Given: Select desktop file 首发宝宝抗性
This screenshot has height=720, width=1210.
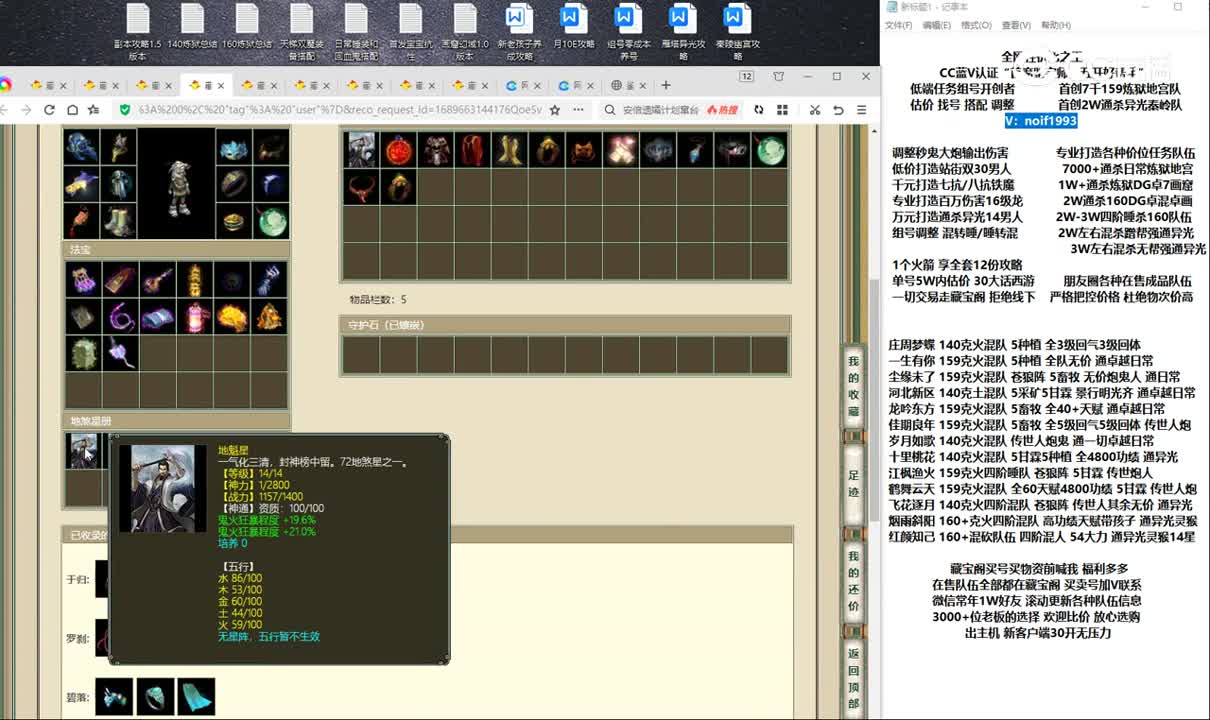Looking at the screenshot, I should pos(409,32).
